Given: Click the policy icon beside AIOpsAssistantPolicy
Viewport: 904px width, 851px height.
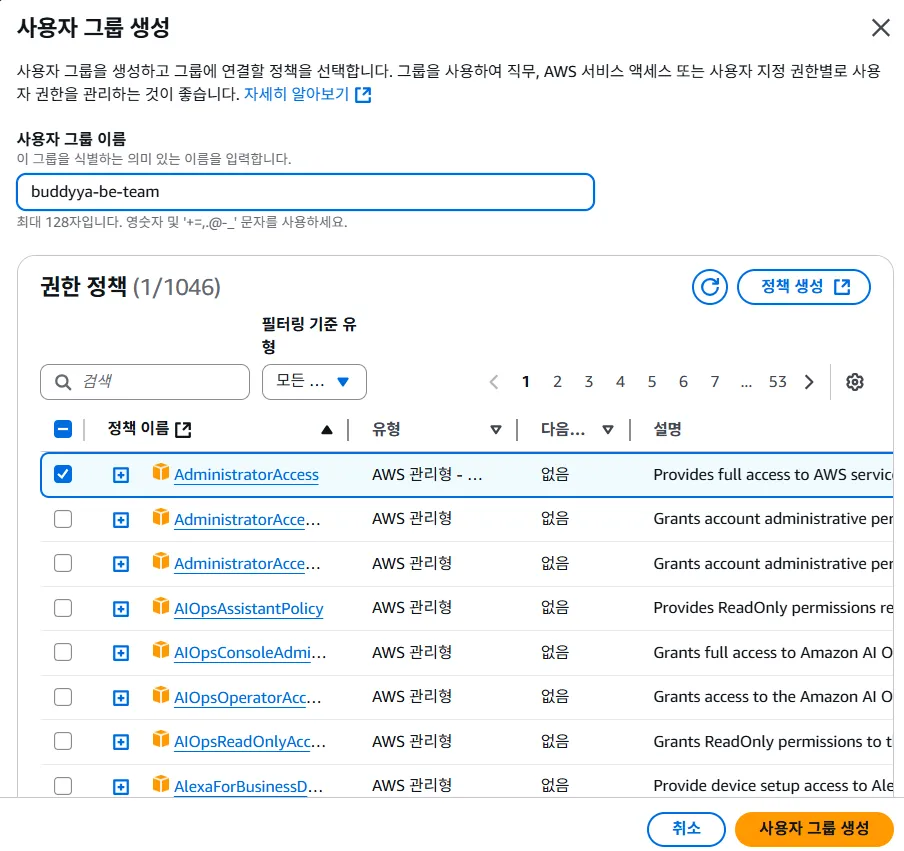Looking at the screenshot, I should pos(161,607).
